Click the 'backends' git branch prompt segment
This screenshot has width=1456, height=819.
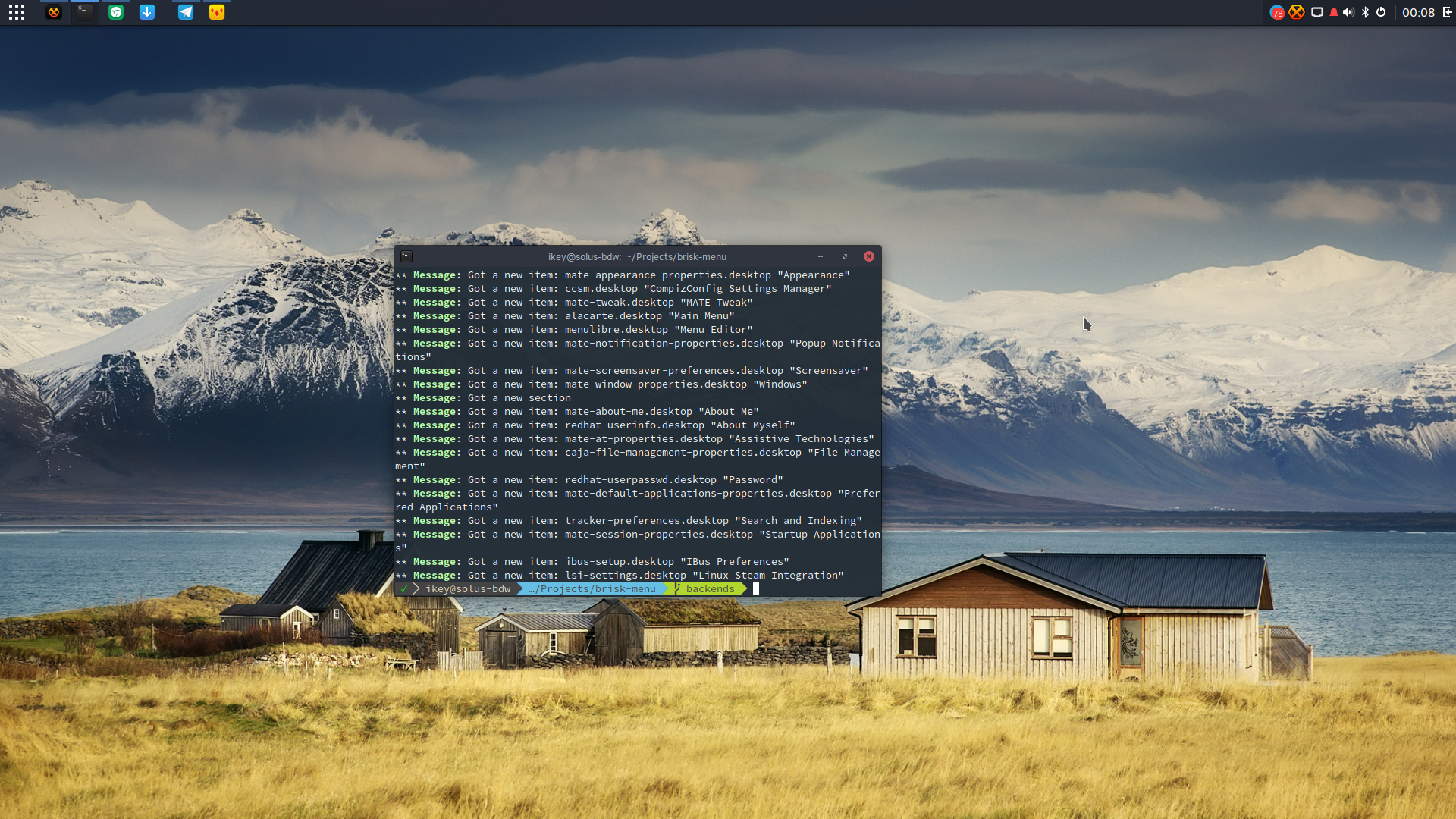point(710,589)
